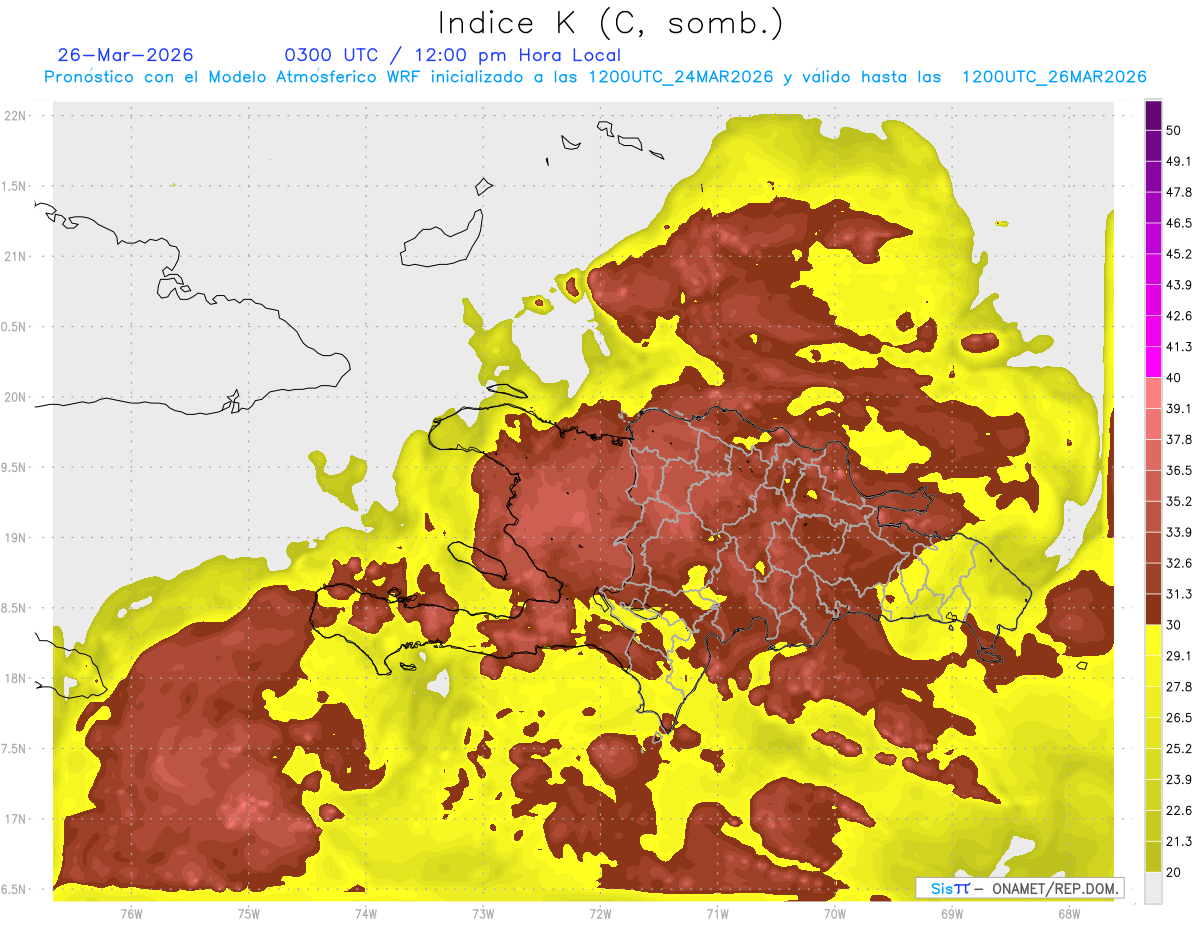Image resolution: width=1200 pixels, height=927 pixels.
Task: Click the WRF model initialization subtitle text
Action: (x=596, y=77)
